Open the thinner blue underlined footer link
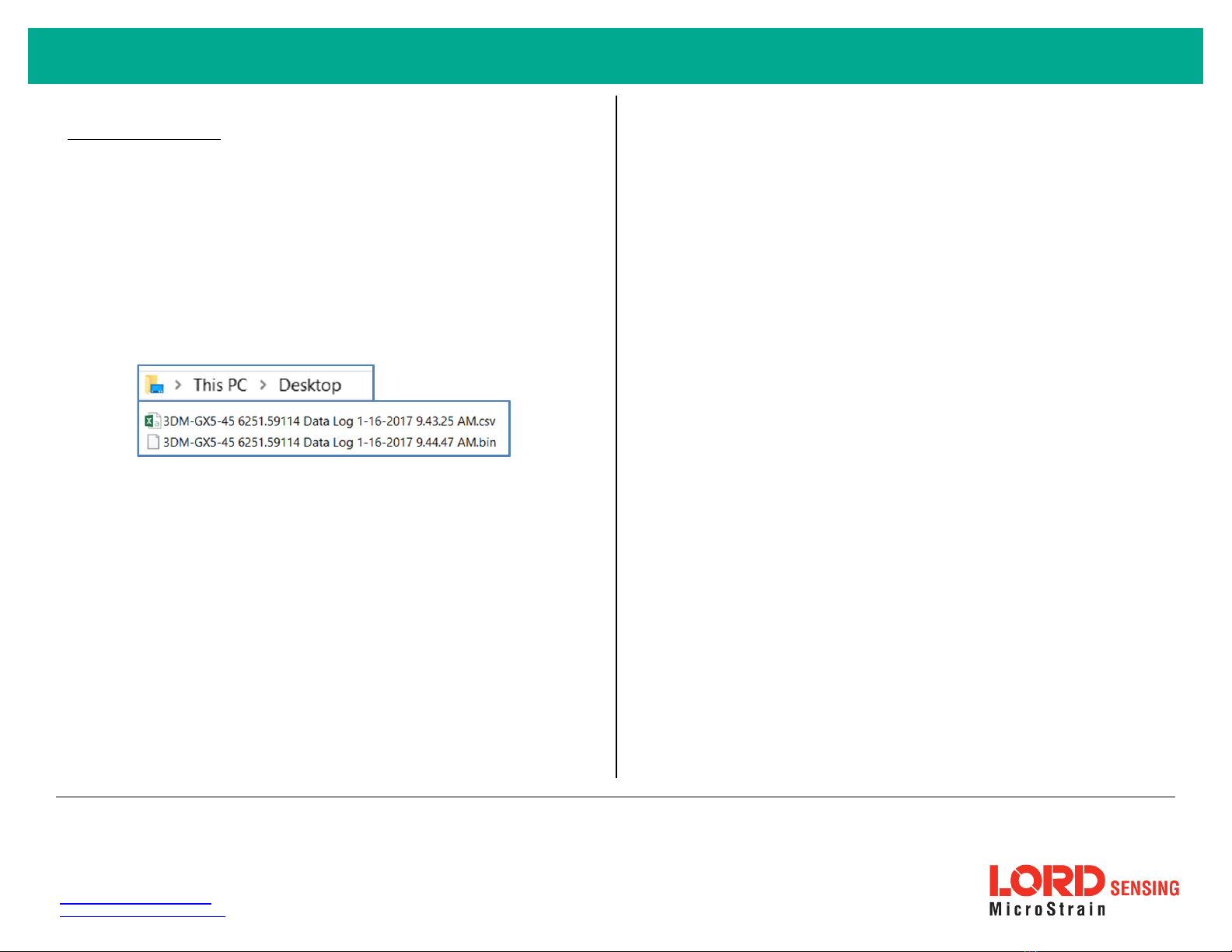1232x952 pixels. pyautogui.click(x=142, y=916)
